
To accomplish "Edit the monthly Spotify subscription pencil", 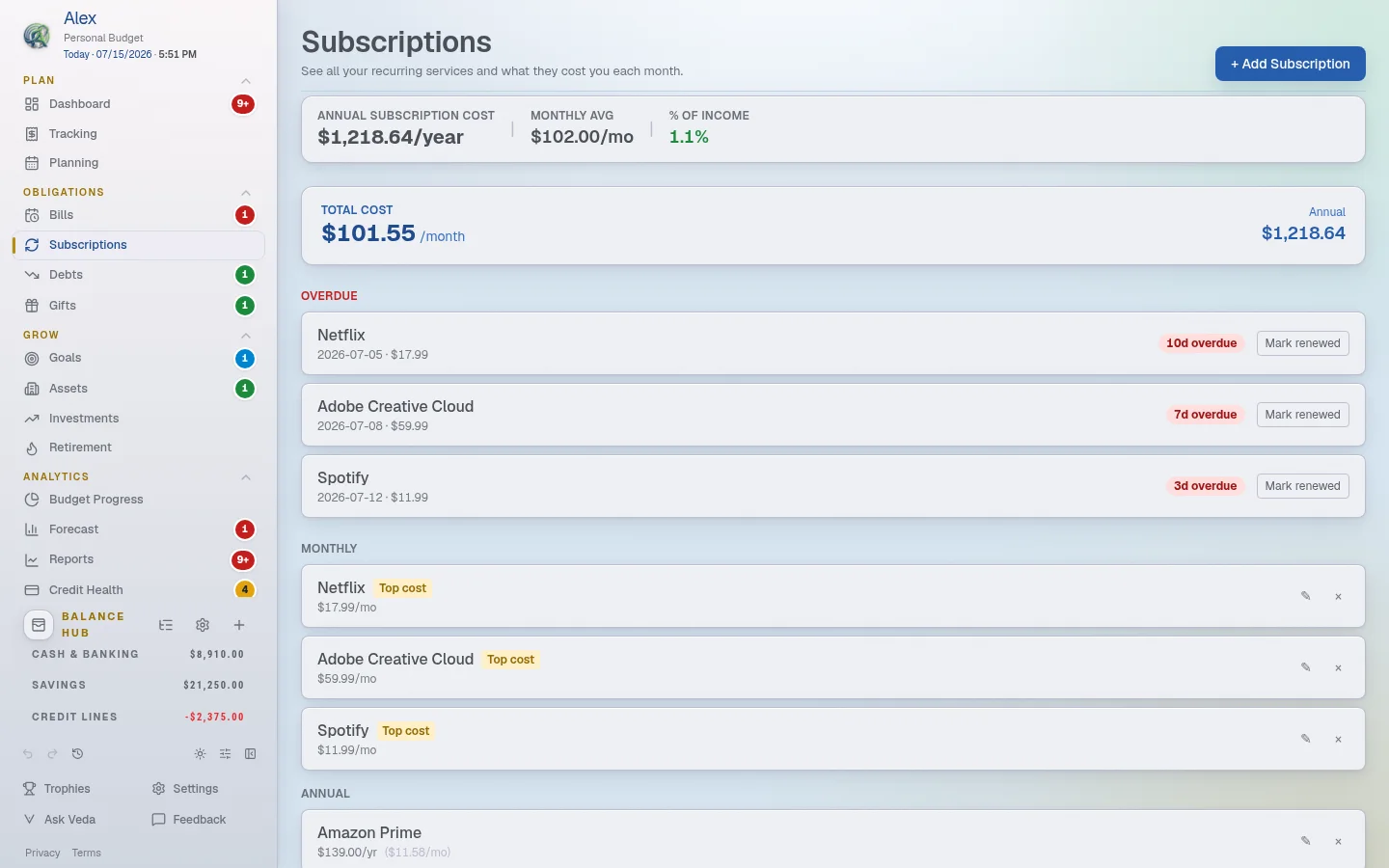I will point(1305,739).
